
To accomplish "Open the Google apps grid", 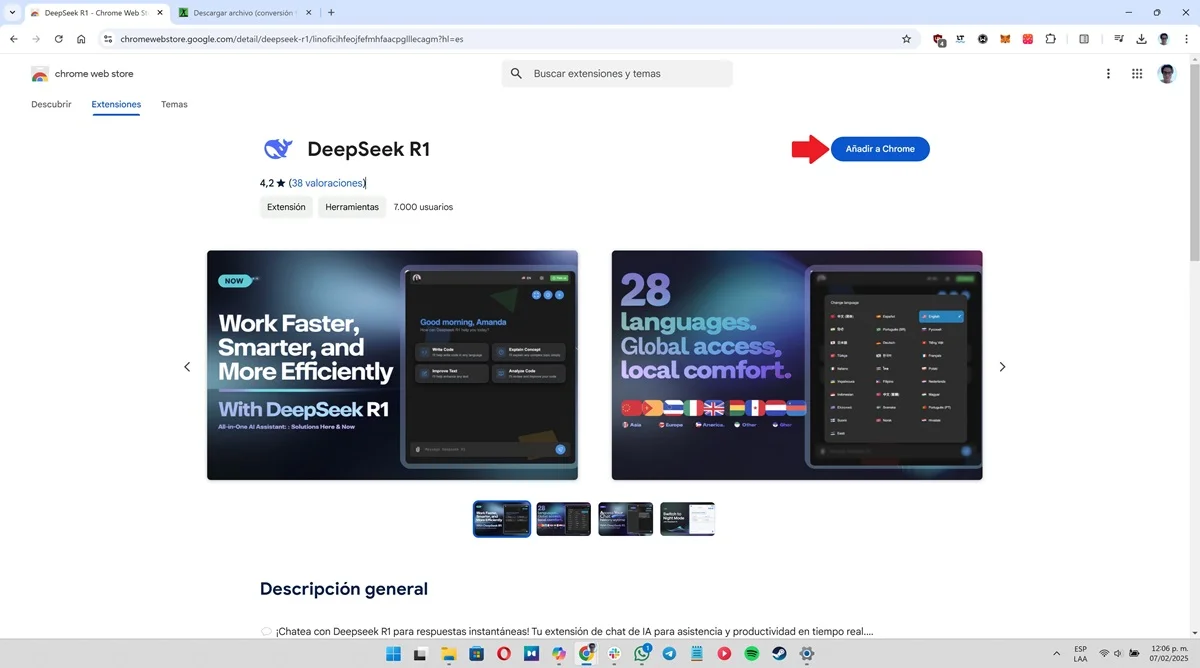I will (1137, 73).
